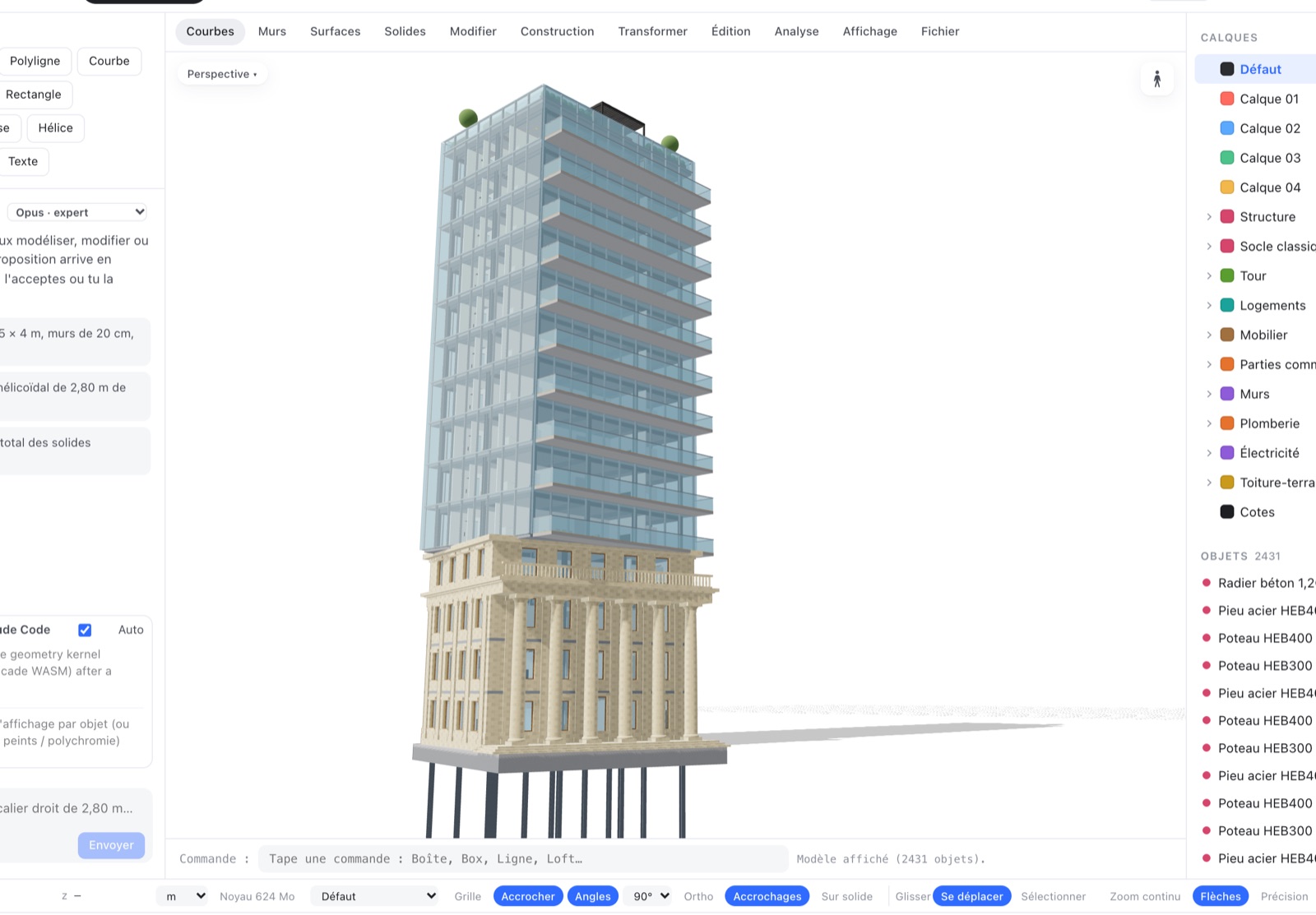This screenshot has height=915, width=1316.
Task: Open the Perspective view dropdown
Action: click(x=222, y=74)
